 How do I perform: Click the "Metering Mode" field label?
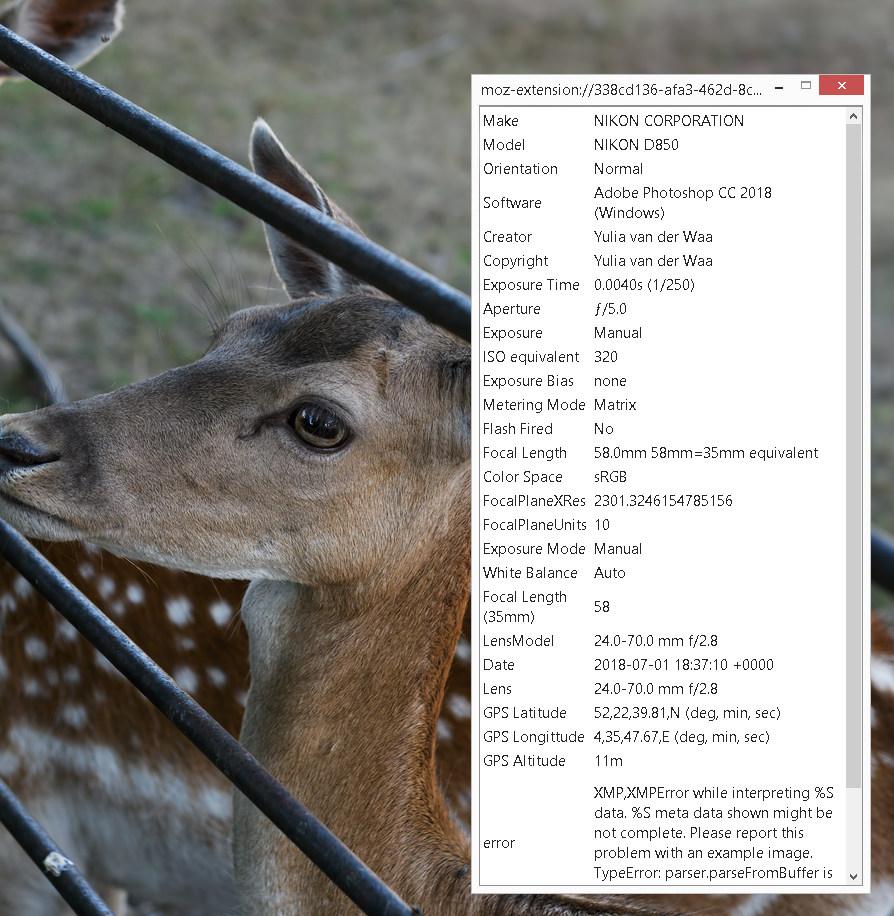[533, 405]
